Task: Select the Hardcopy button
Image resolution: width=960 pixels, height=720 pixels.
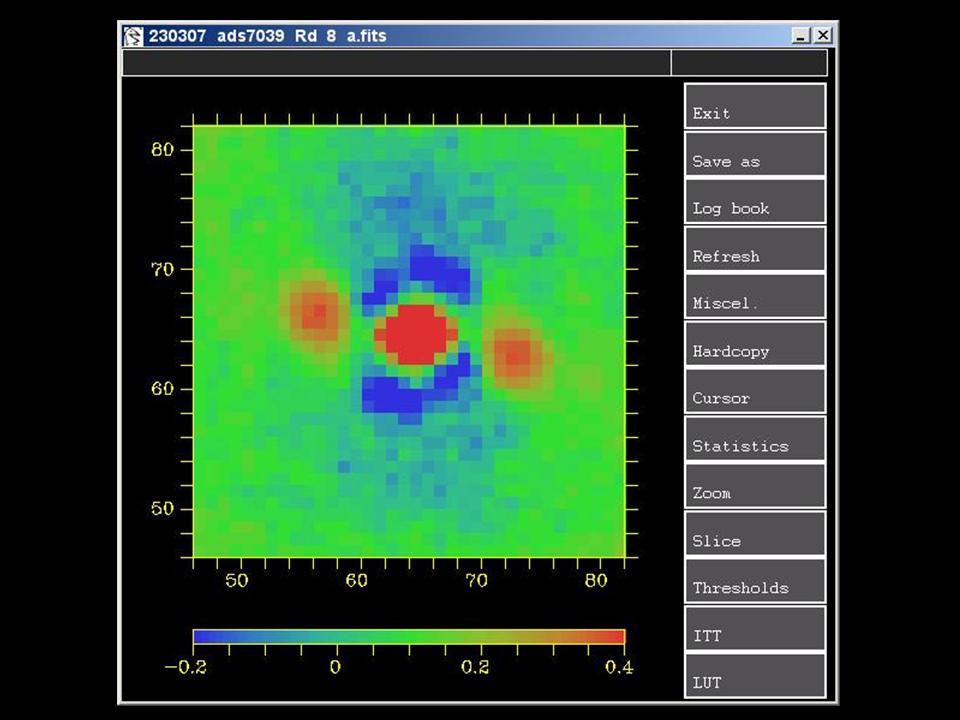Action: click(x=755, y=344)
